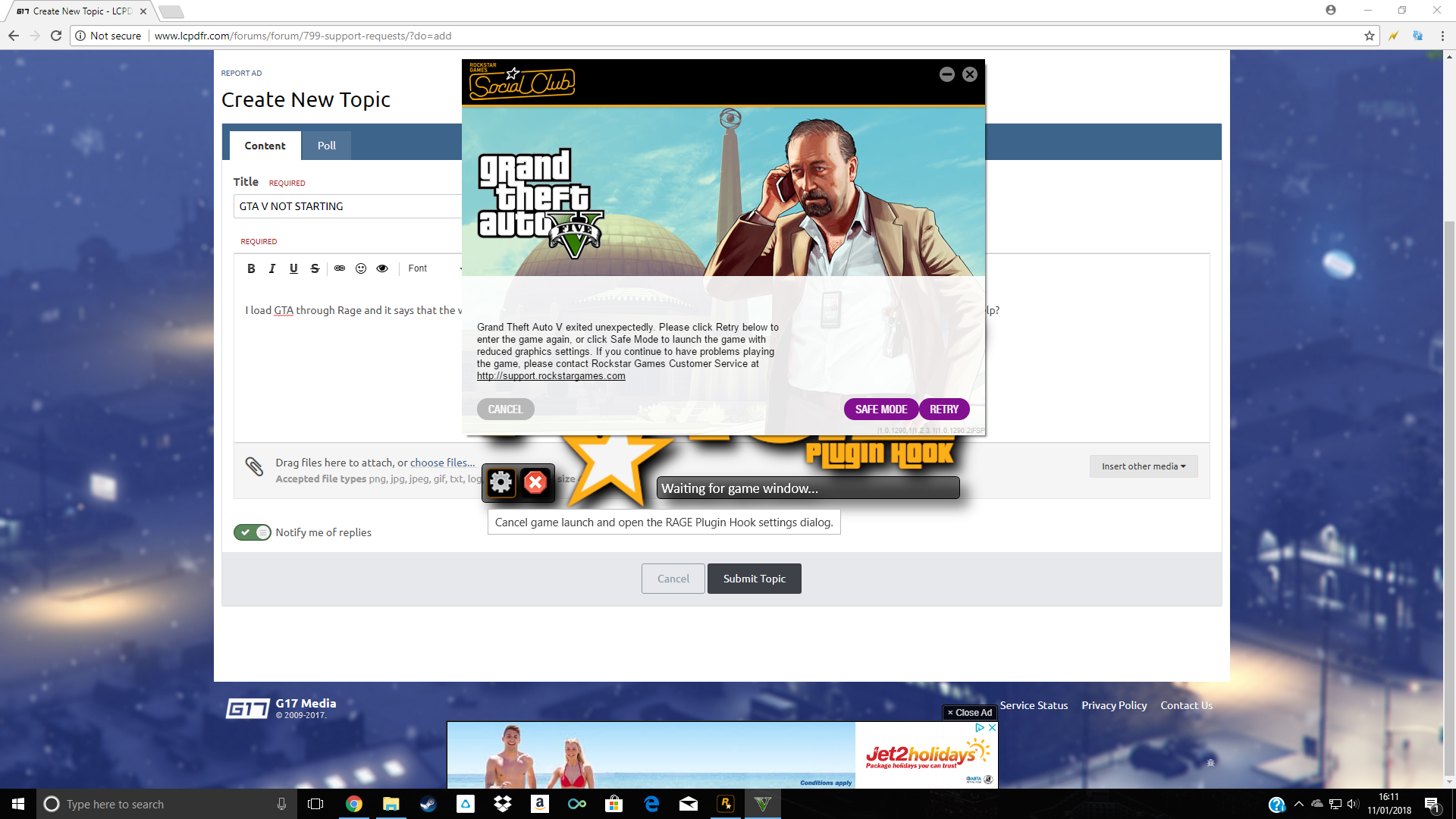
Task: Insert a link with editor toolbar
Action: (x=340, y=268)
